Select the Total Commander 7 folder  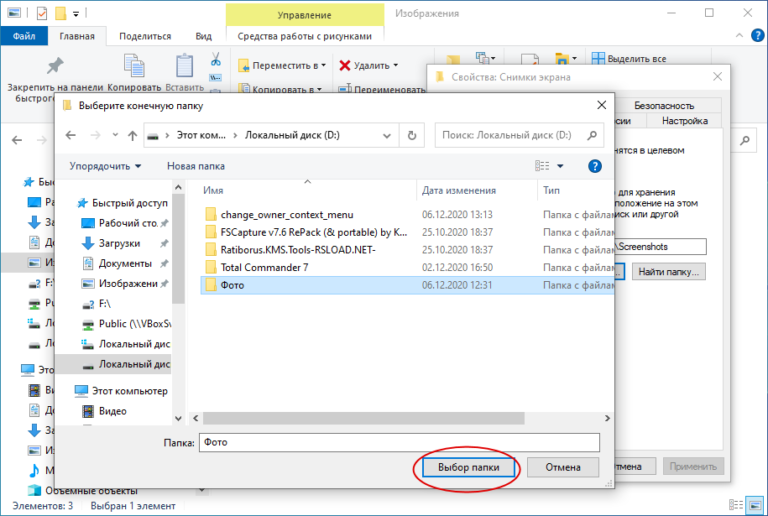(x=265, y=267)
